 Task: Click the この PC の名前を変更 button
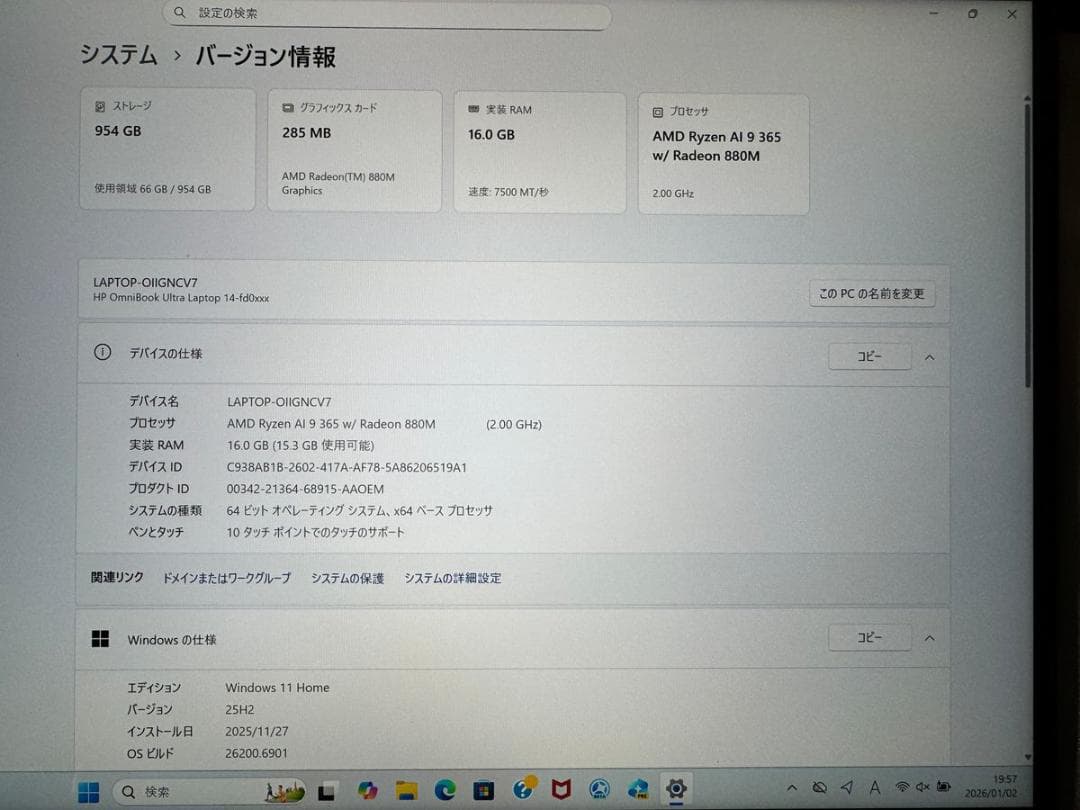point(871,293)
